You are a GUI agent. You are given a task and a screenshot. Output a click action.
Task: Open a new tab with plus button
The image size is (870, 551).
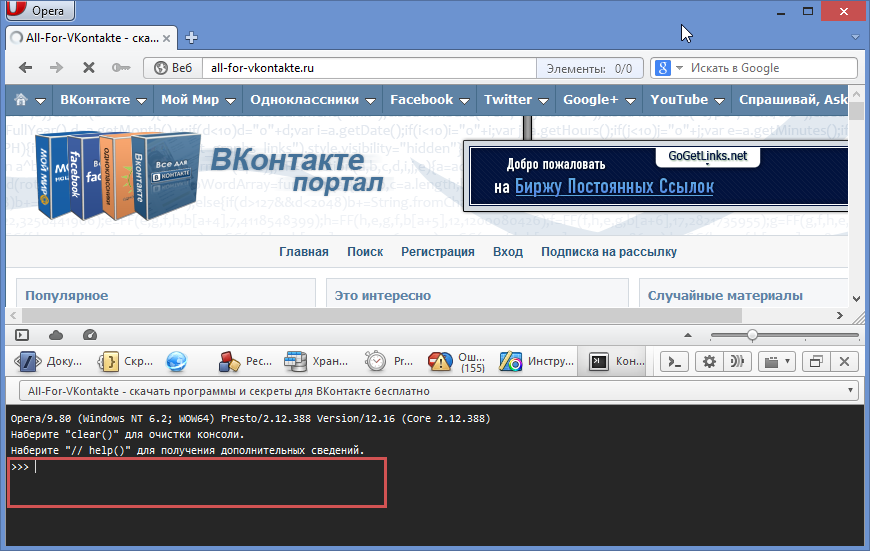pyautogui.click(x=191, y=38)
